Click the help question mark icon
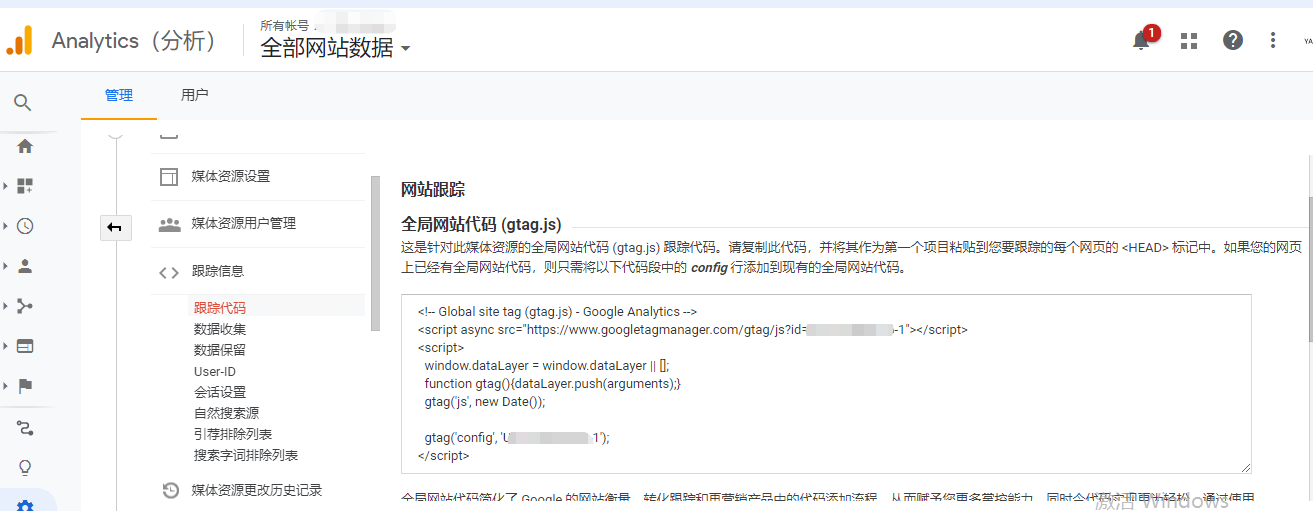The image size is (1313, 511). (1233, 40)
